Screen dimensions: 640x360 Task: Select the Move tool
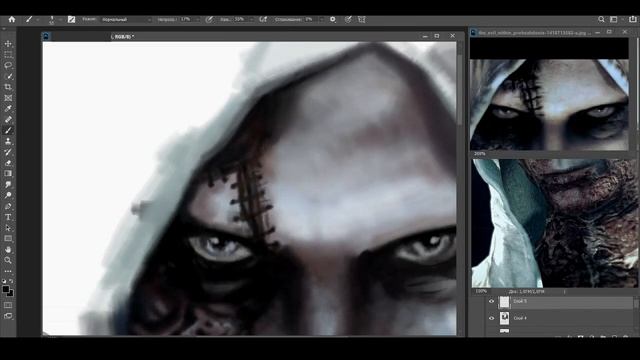click(8, 44)
